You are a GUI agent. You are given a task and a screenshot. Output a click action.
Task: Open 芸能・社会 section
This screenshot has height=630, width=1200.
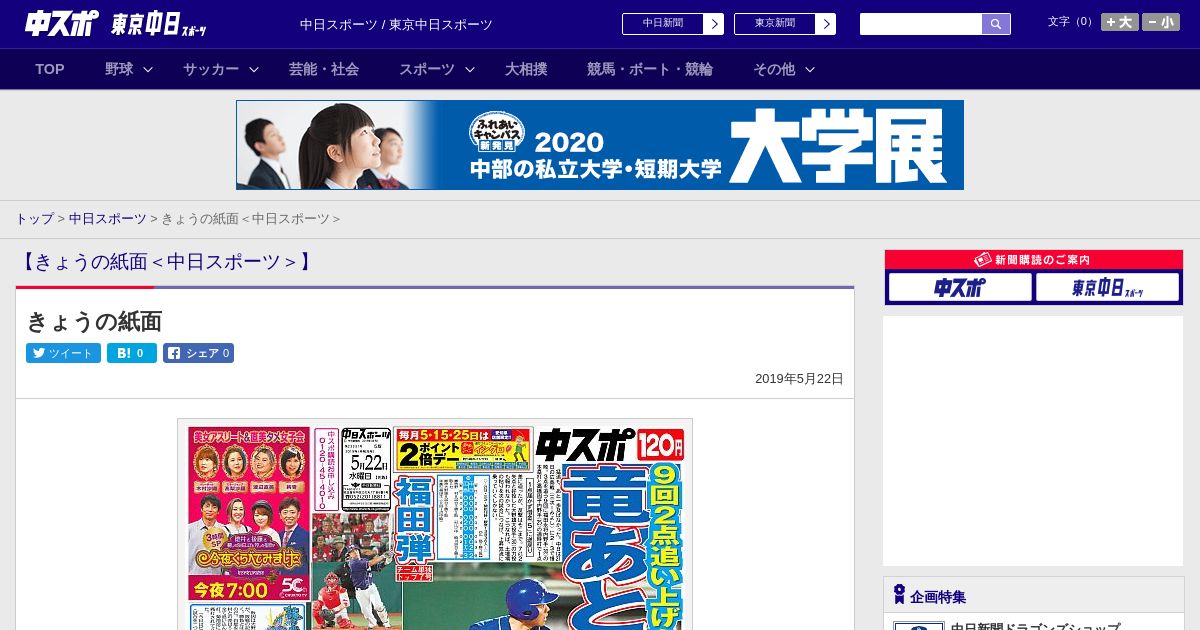(x=324, y=69)
